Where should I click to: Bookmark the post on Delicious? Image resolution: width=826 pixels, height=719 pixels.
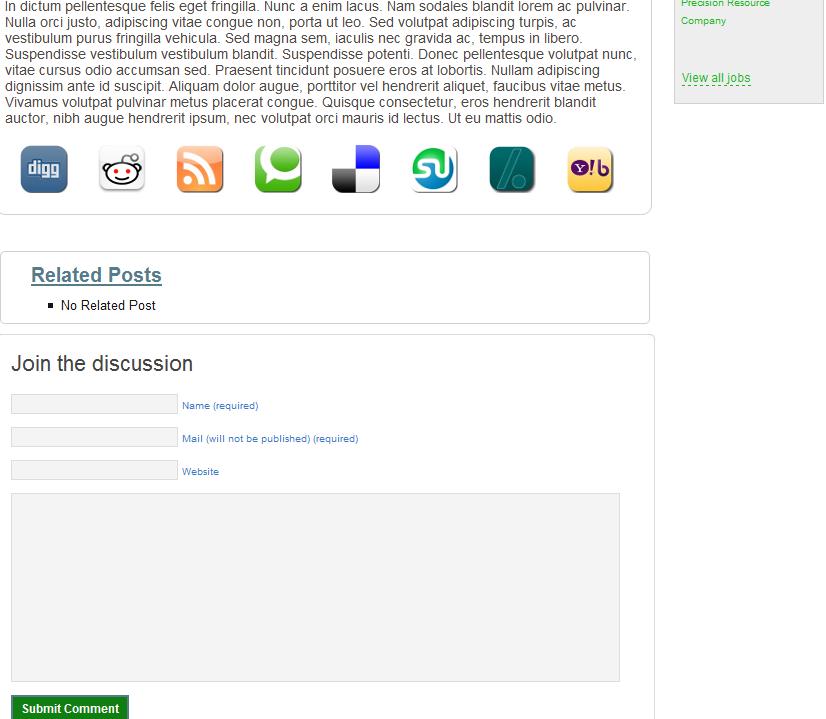coord(356,169)
